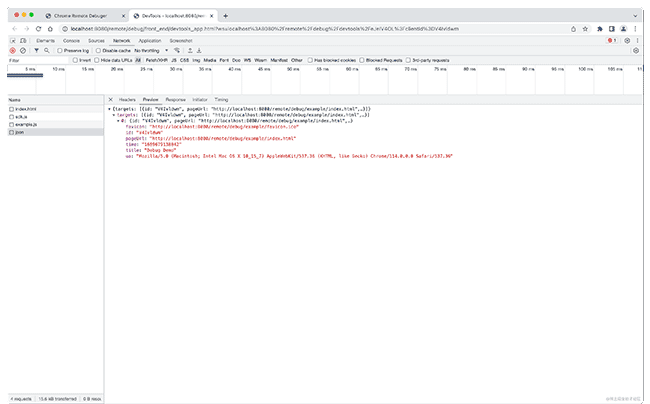Open DevTools settings gear in the top bar
This screenshot has width=650, height=404.
click(627, 41)
